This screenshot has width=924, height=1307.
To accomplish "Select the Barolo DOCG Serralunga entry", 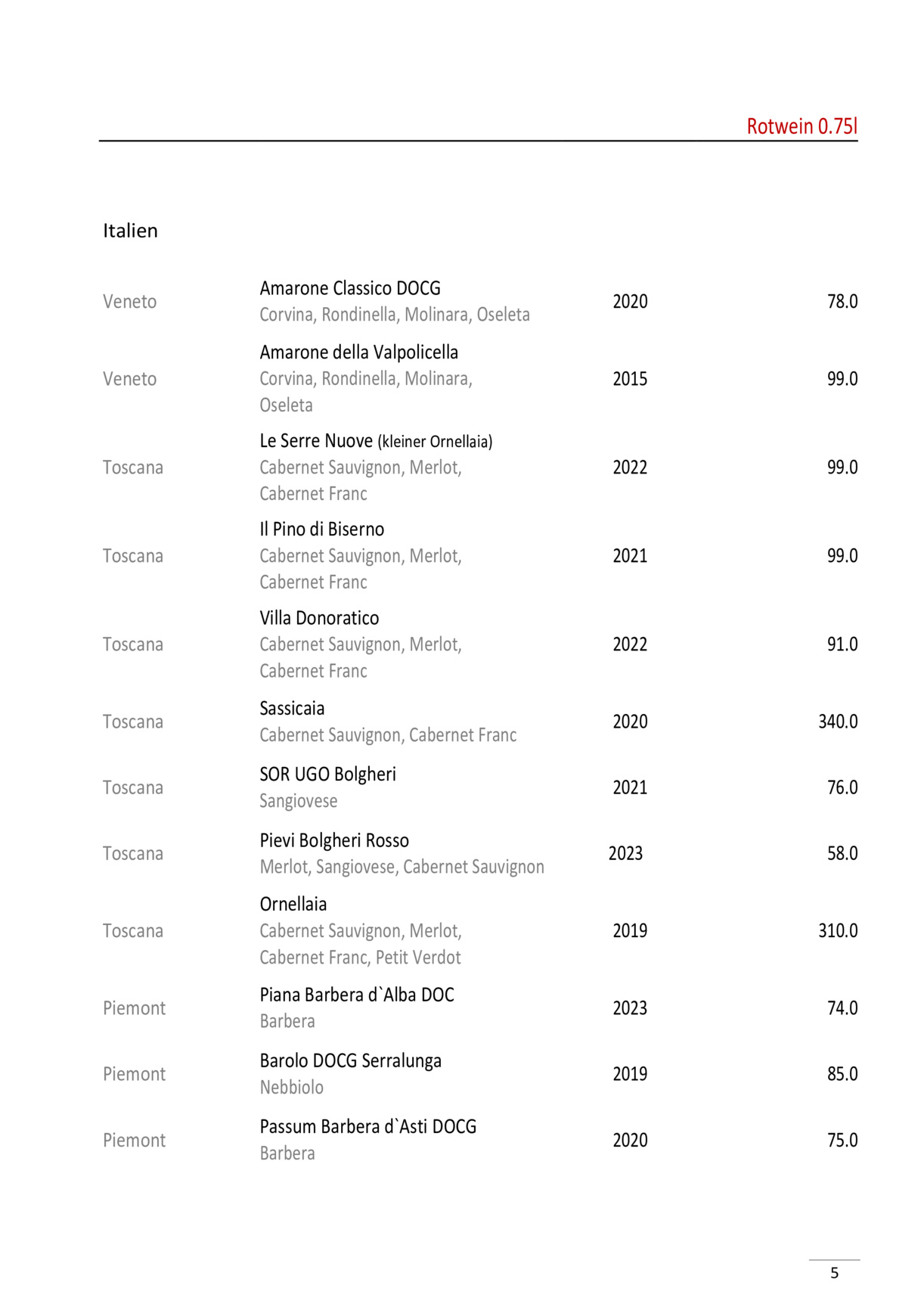I will point(350,1061).
